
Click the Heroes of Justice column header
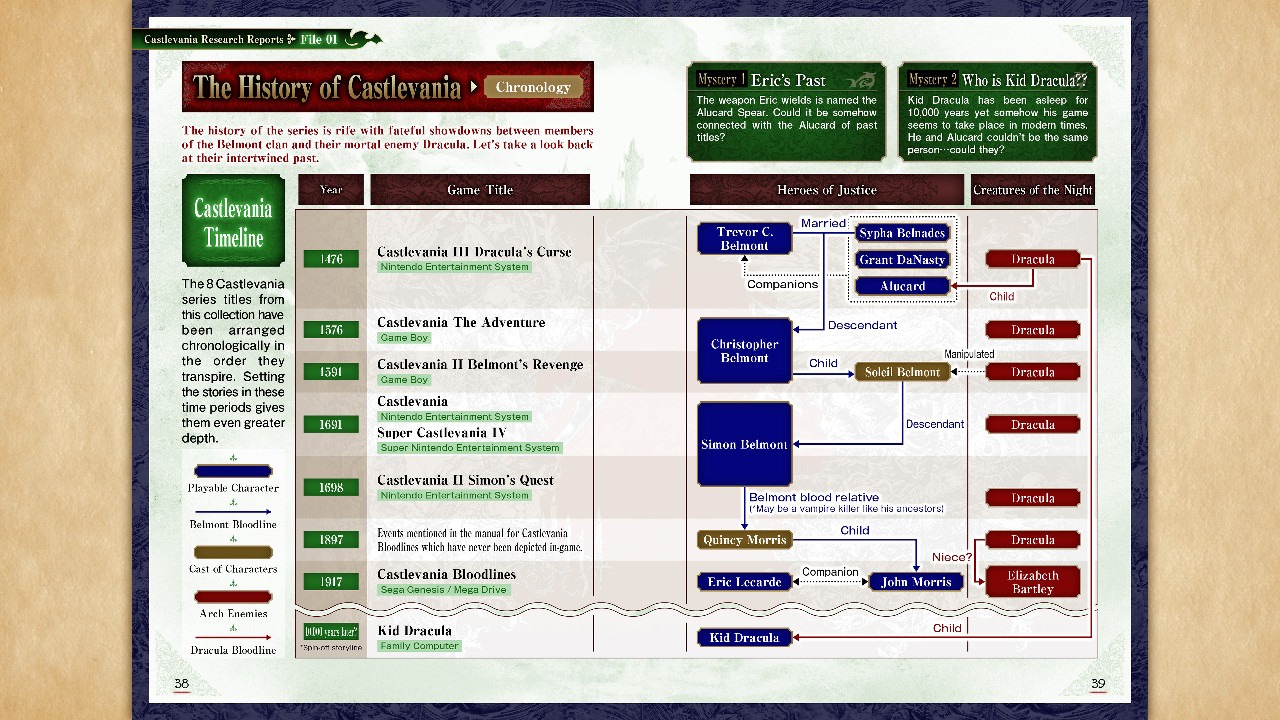(826, 190)
